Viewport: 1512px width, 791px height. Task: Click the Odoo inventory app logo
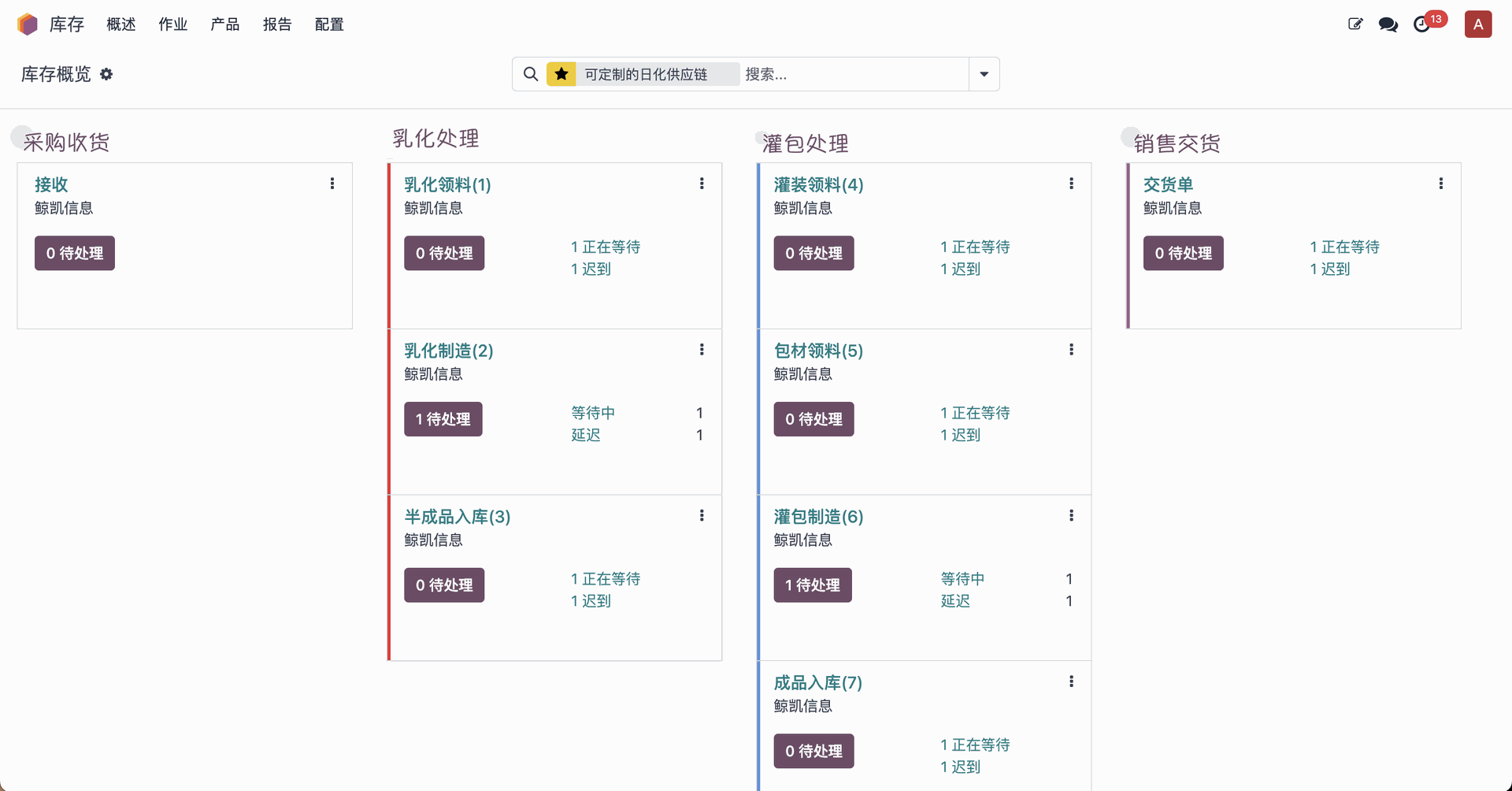point(28,24)
